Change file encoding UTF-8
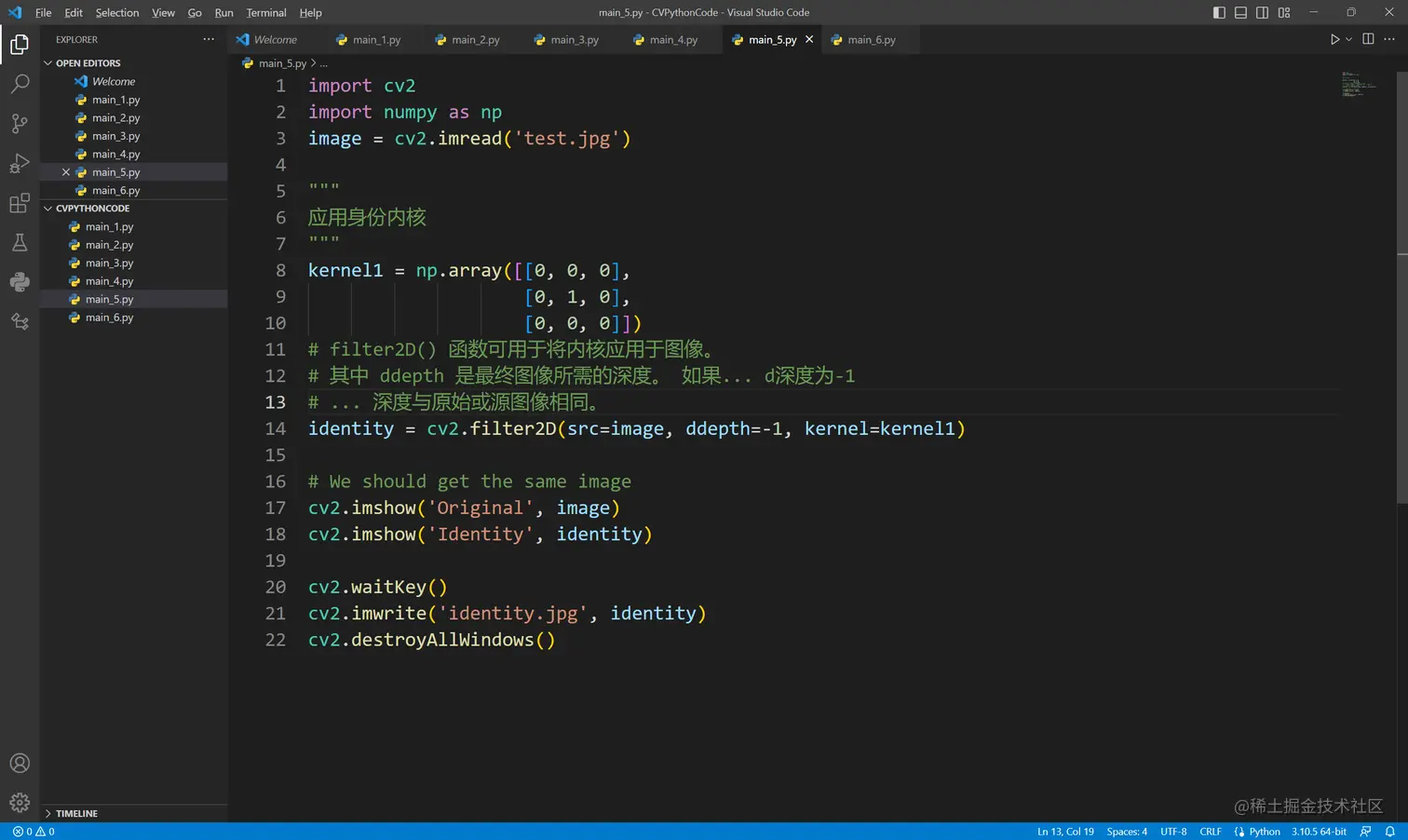This screenshot has width=1408, height=840. 1173,832
